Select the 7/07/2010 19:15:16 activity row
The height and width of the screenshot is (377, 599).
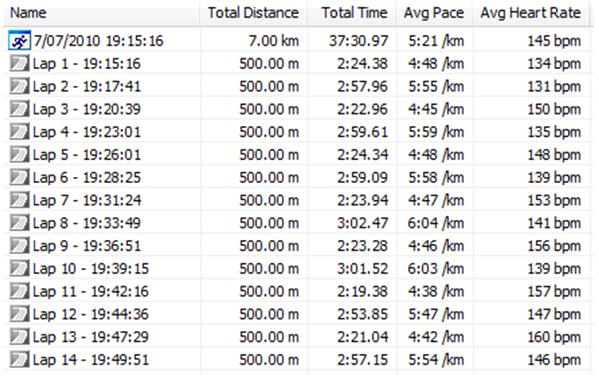click(x=296, y=41)
